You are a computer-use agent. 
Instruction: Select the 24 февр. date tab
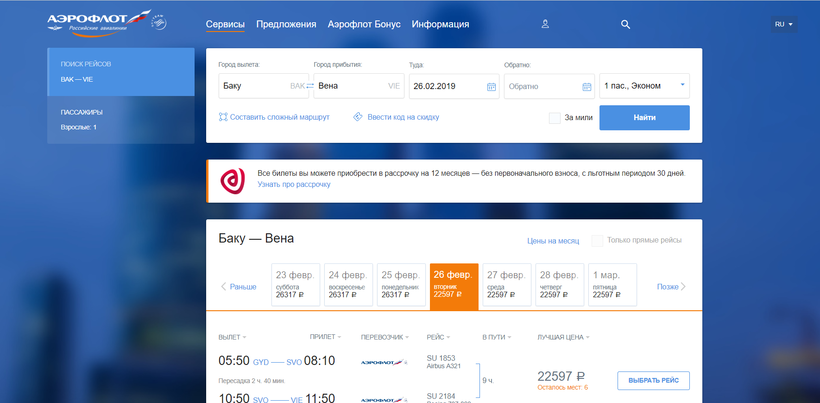tap(348, 285)
